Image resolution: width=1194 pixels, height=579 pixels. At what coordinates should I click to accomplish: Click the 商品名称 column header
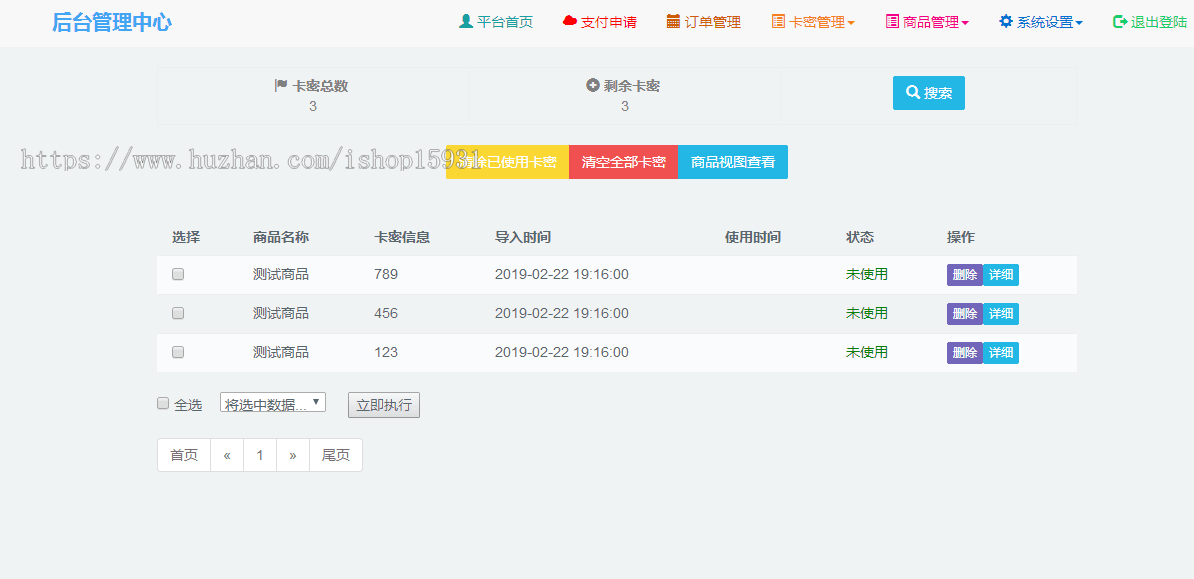click(x=281, y=237)
